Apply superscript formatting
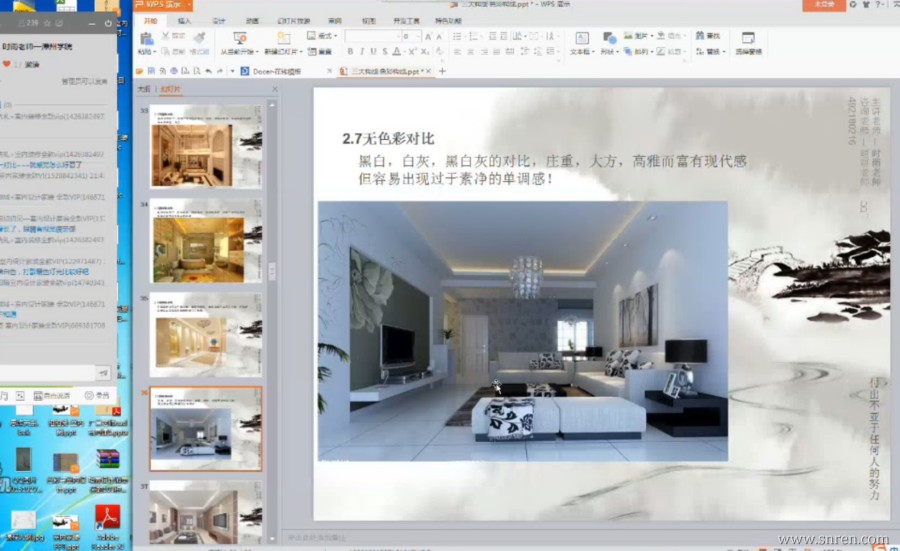 tap(412, 52)
